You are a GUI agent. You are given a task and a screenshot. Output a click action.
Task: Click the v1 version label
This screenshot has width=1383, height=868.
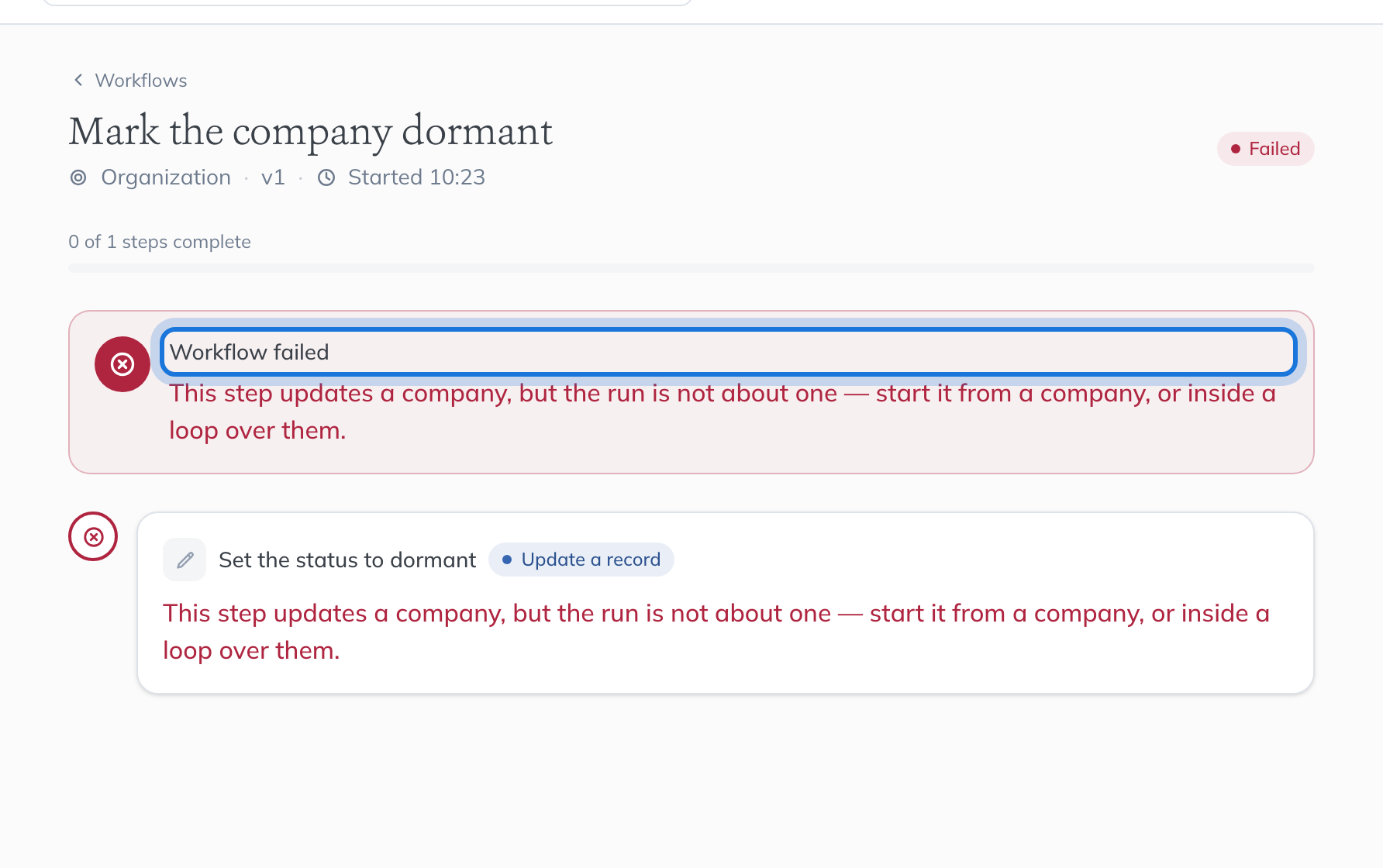coord(273,177)
